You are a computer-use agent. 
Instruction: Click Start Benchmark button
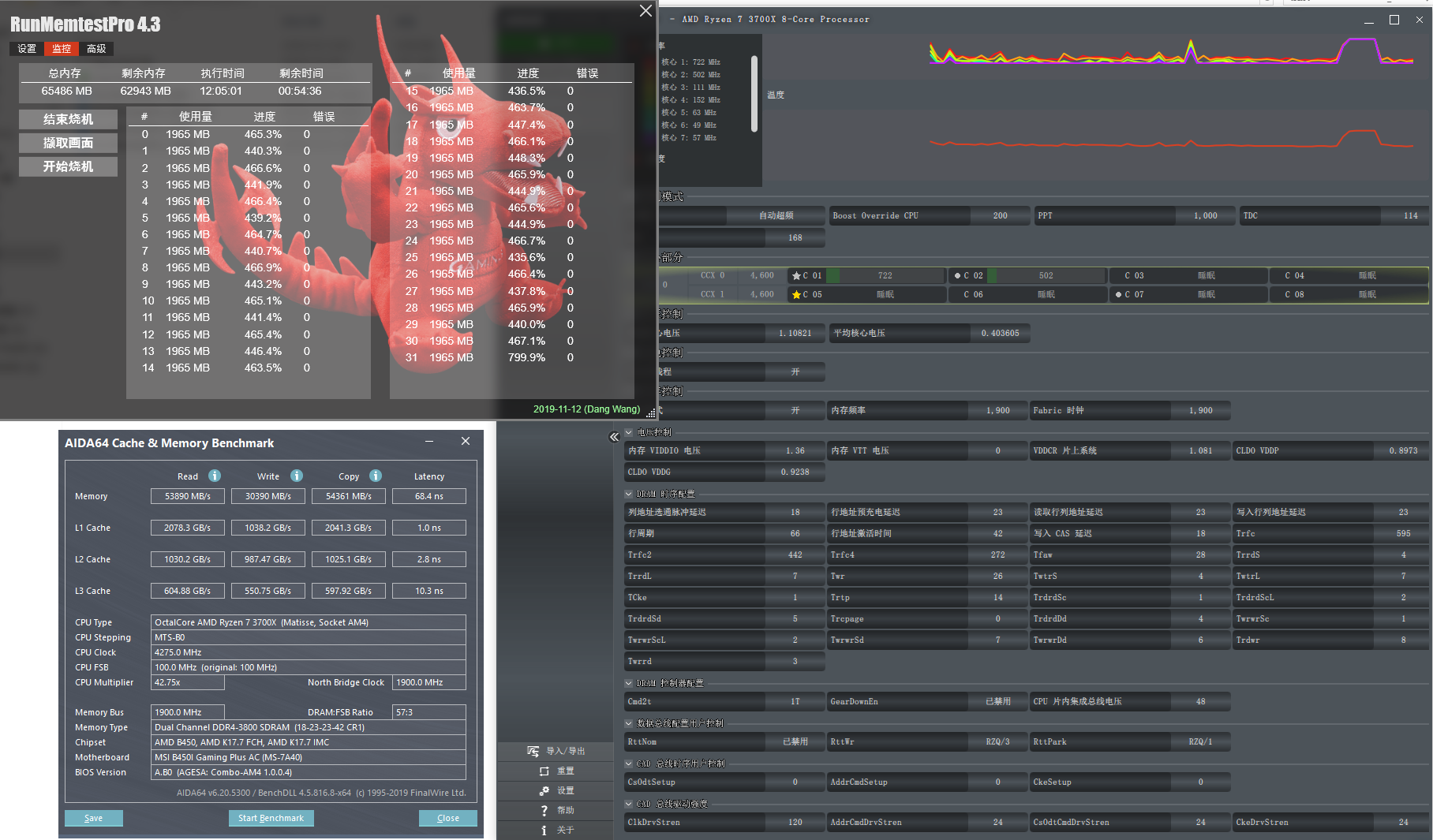(271, 818)
